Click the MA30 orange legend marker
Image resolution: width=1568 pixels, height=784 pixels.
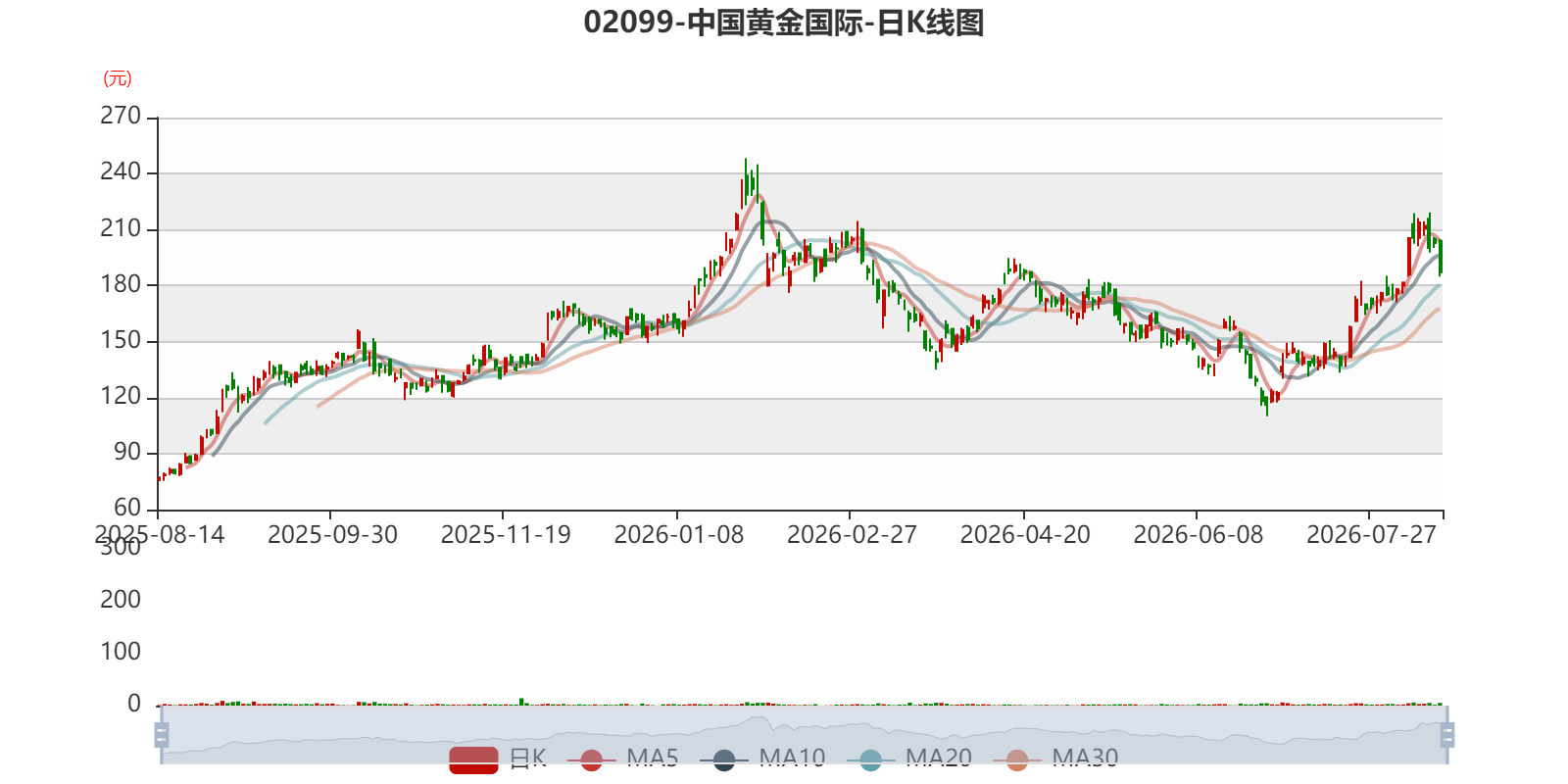(1017, 759)
